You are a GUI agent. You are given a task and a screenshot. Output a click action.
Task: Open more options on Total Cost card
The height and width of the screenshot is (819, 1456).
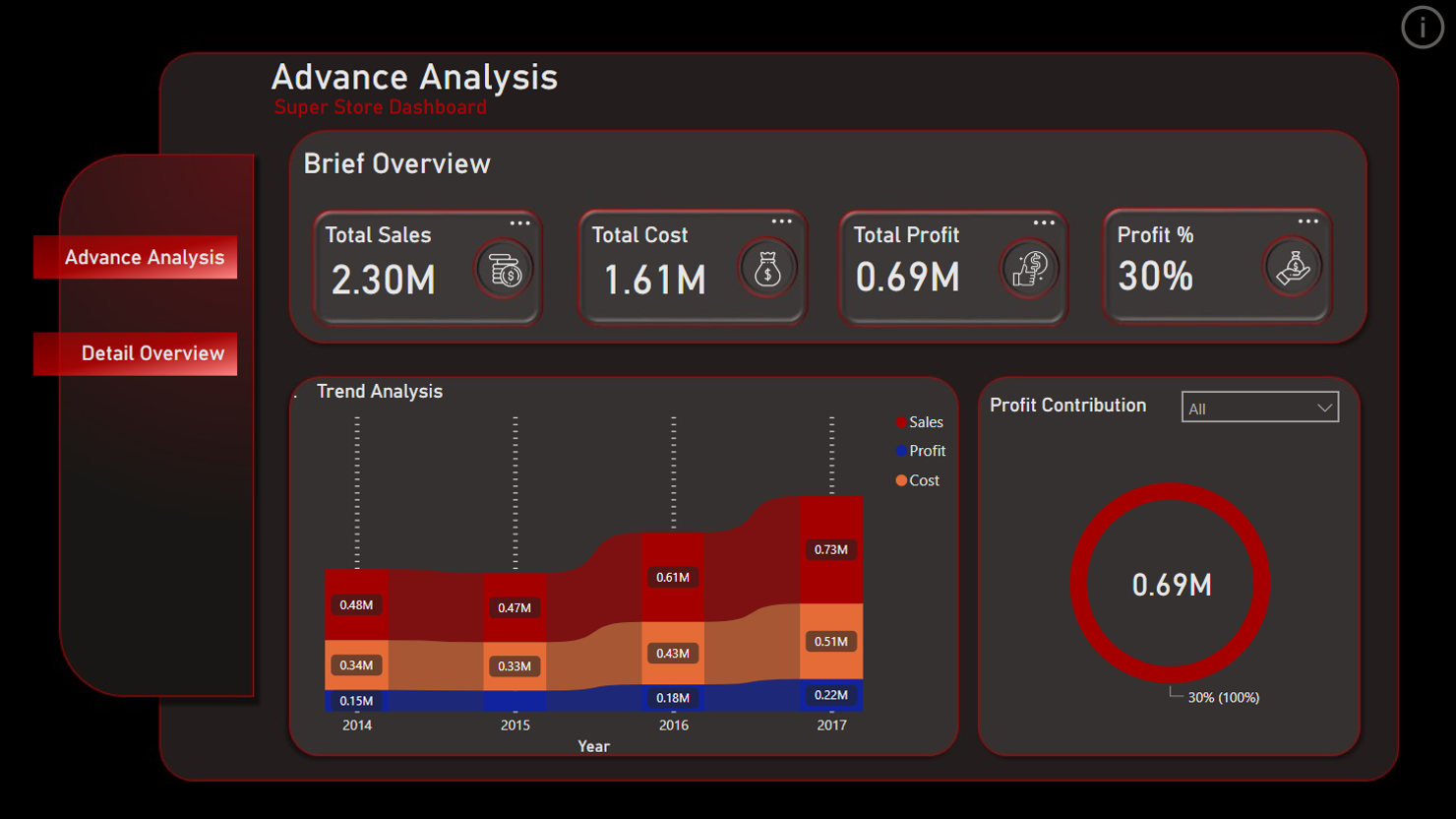point(782,221)
